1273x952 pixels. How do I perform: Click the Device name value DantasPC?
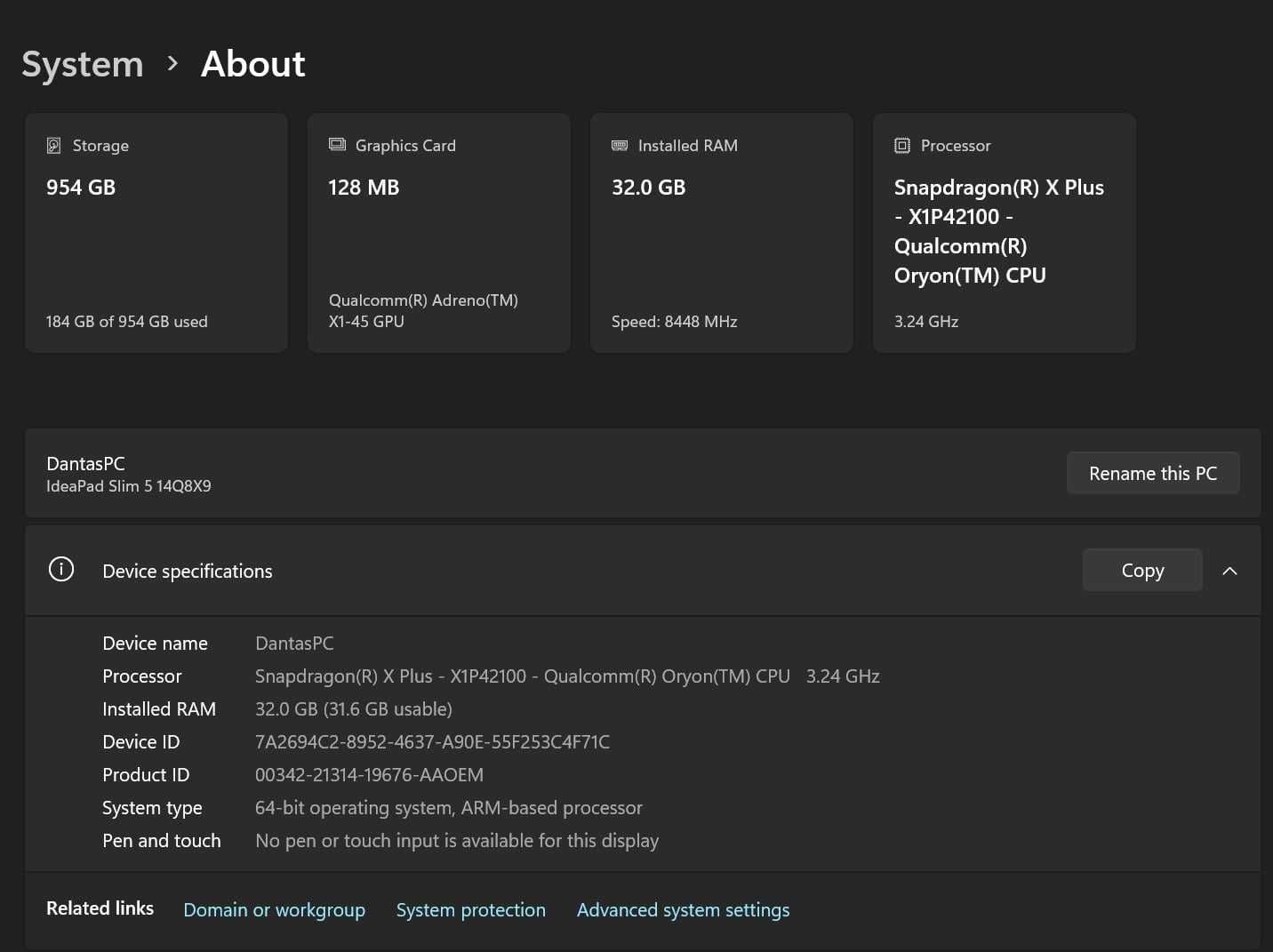pos(294,643)
